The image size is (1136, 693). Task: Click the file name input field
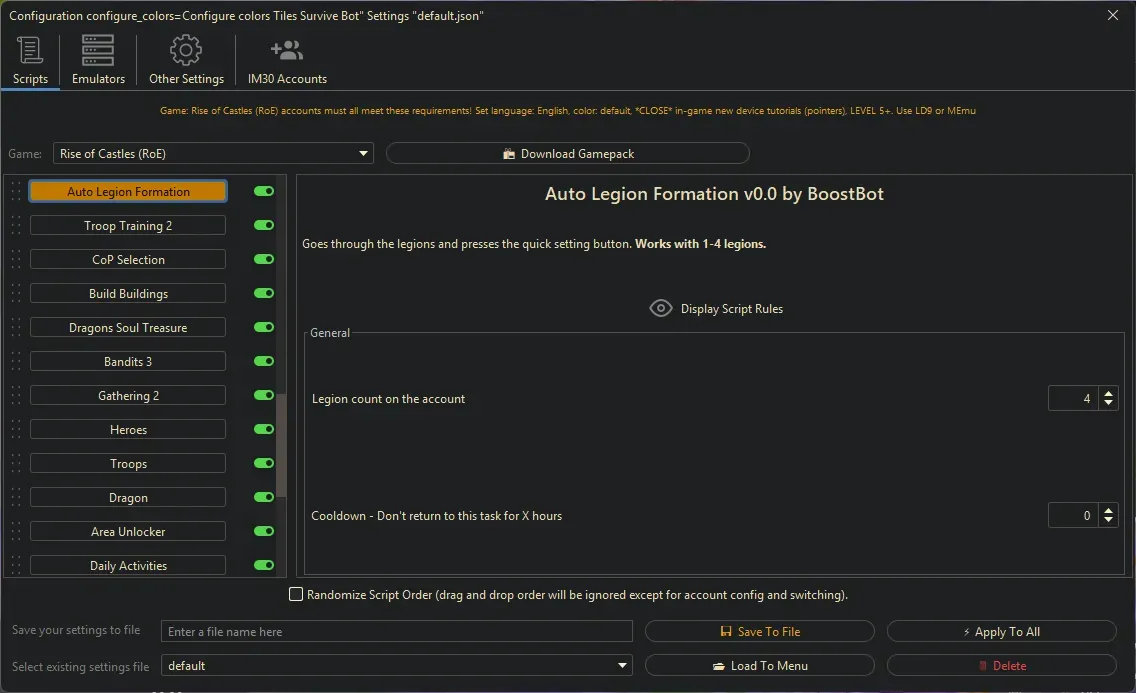point(396,631)
